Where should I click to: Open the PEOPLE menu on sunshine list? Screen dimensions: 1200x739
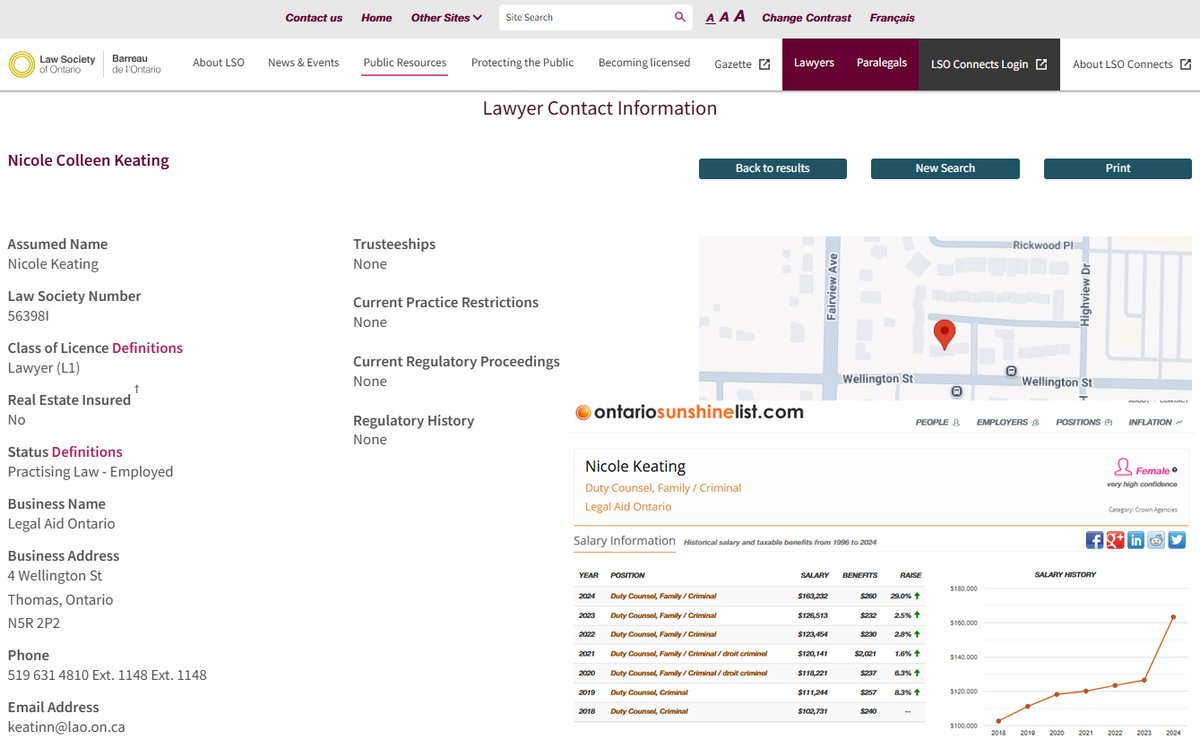937,422
